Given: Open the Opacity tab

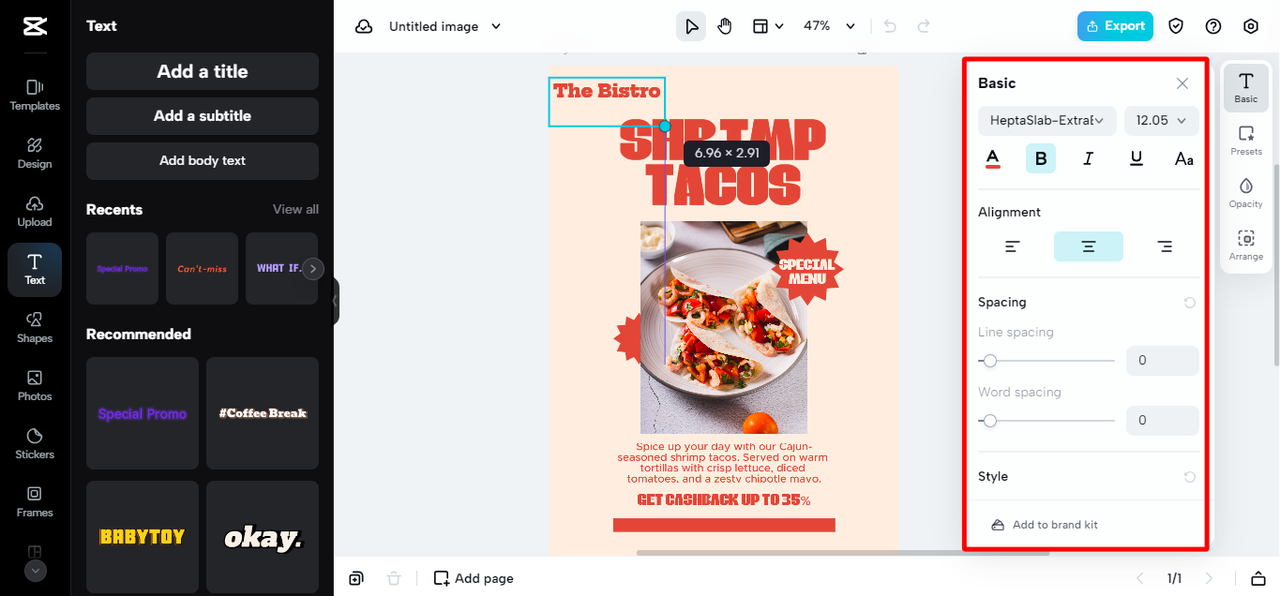Looking at the screenshot, I should click(1246, 192).
